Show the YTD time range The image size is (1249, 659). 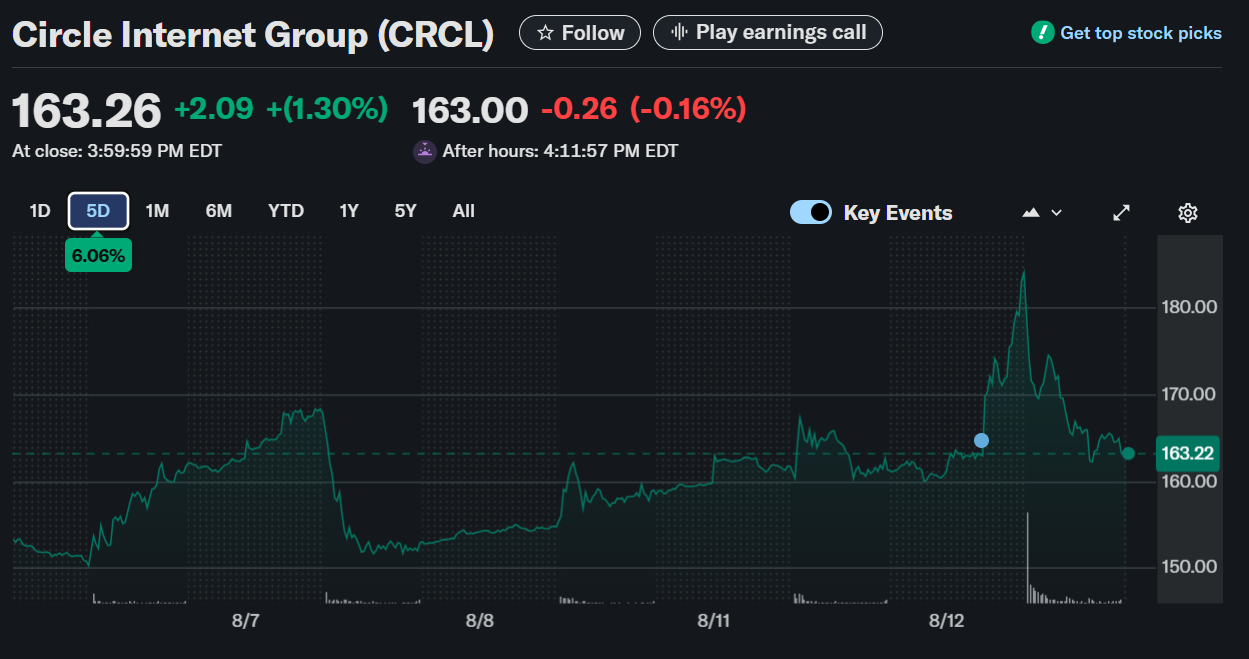pos(286,211)
